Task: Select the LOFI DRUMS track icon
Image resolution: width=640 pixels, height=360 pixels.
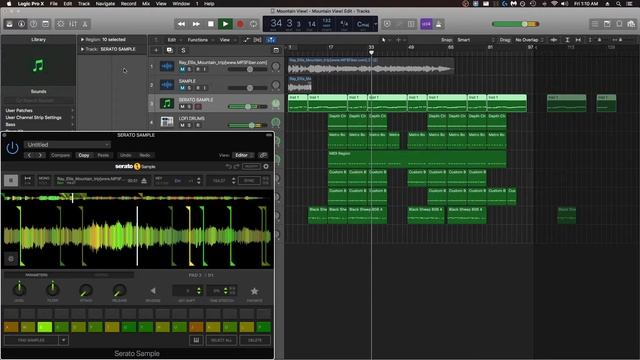Action: point(167,122)
